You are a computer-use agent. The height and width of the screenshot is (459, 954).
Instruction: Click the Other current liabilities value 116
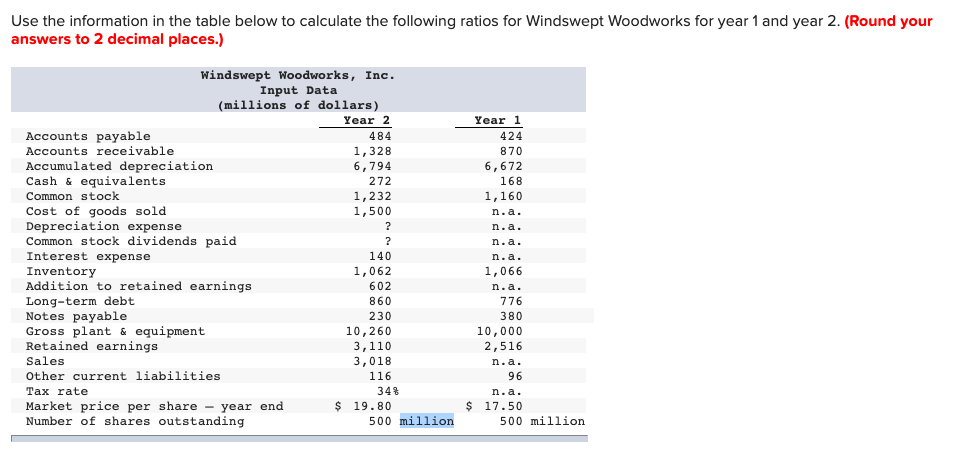coord(380,376)
